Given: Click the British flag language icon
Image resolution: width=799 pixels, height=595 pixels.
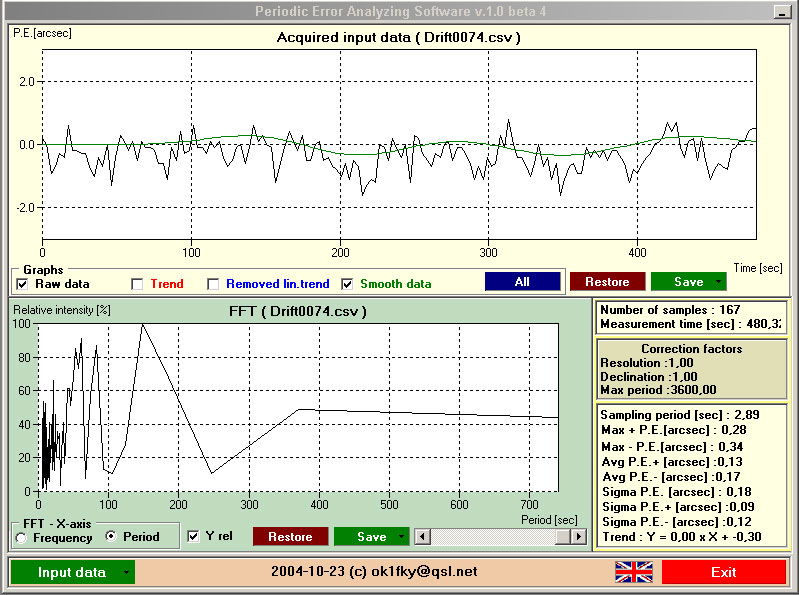Looking at the screenshot, I should pos(634,572).
